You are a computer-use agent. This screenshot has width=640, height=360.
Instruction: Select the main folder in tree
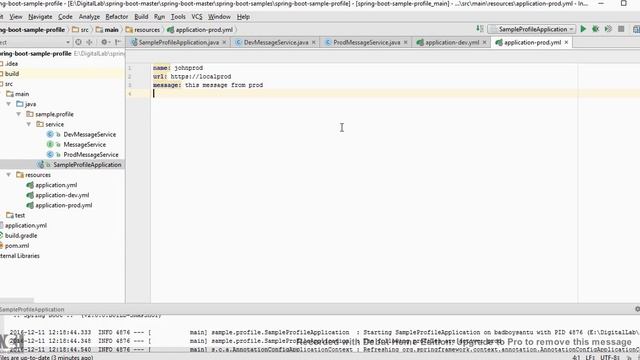pos(22,94)
